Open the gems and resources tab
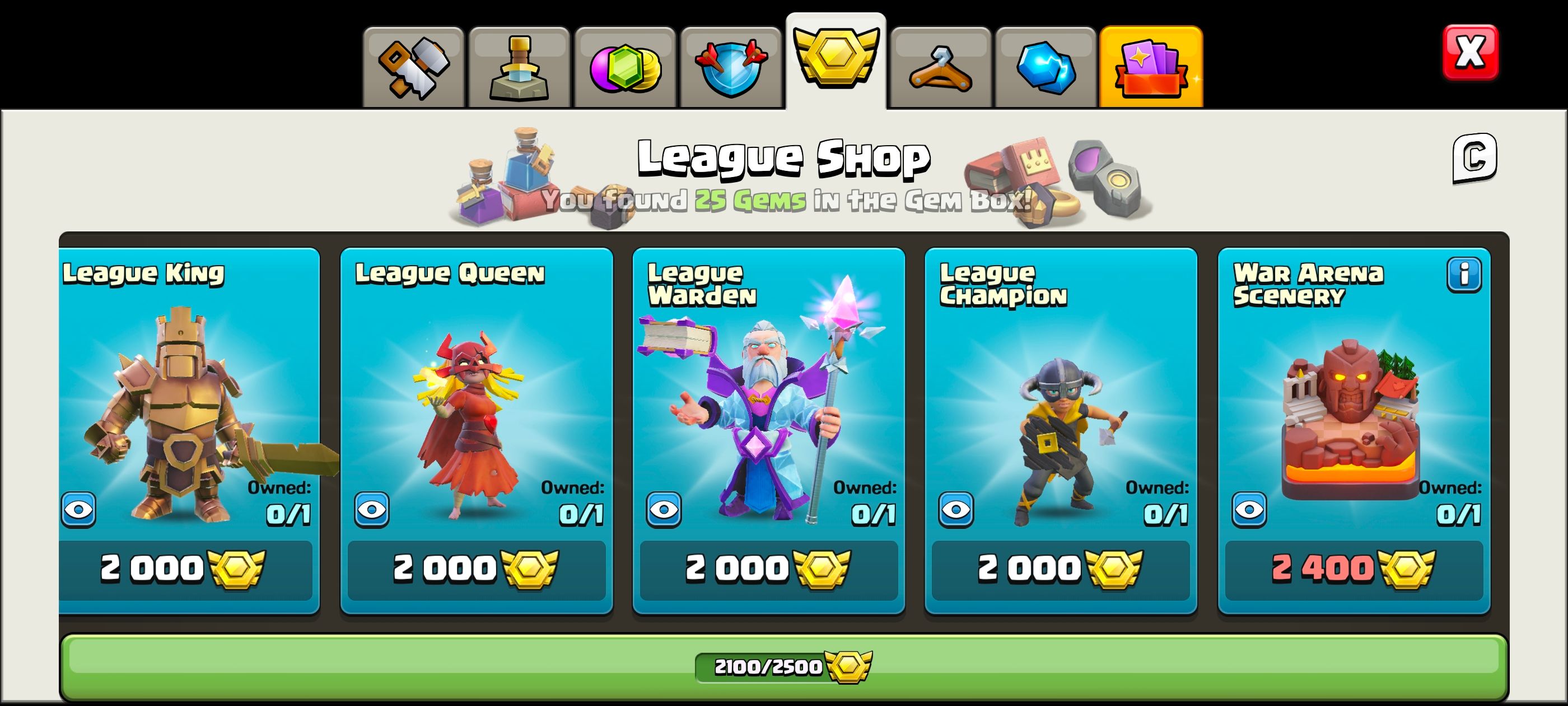Viewport: 1568px width, 706px height. tap(625, 68)
